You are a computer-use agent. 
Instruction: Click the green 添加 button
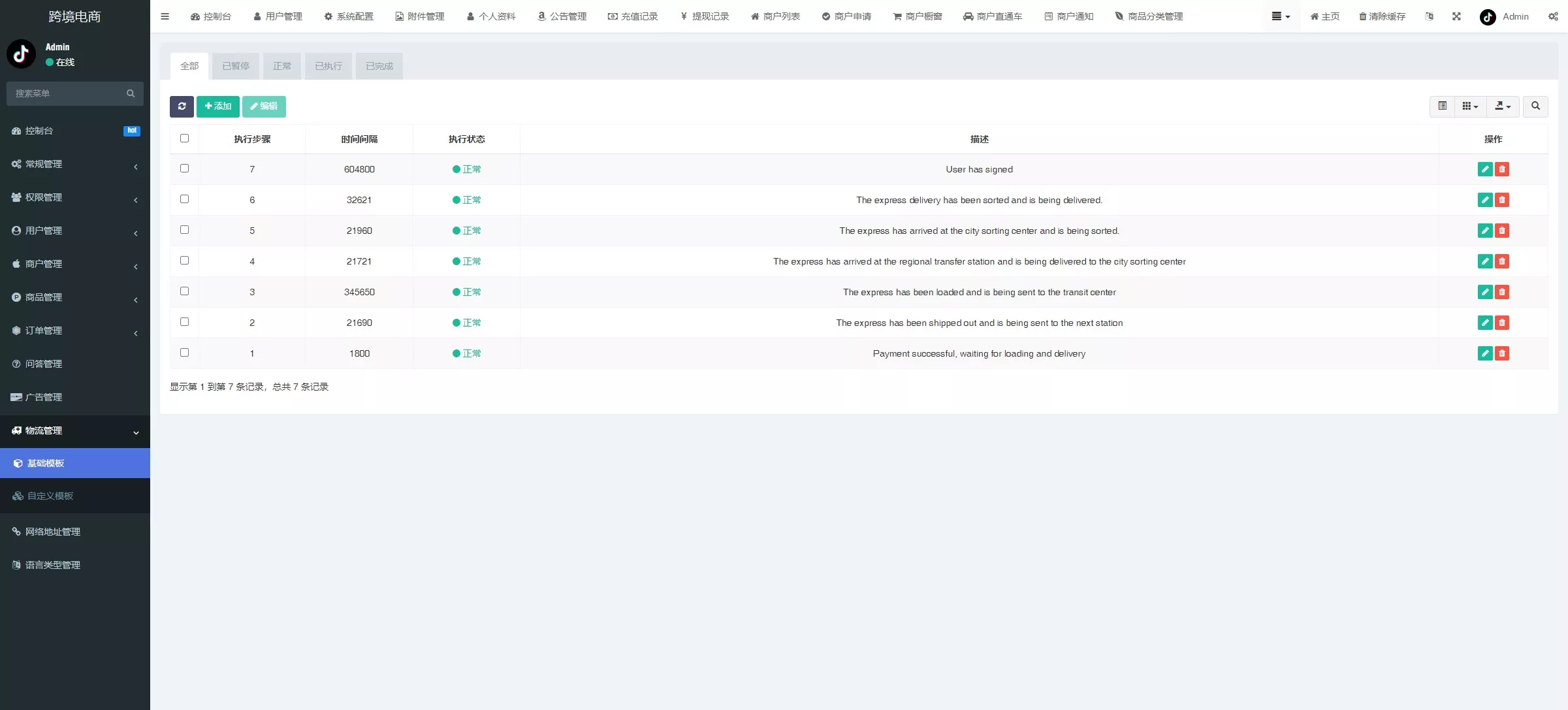pyautogui.click(x=217, y=106)
